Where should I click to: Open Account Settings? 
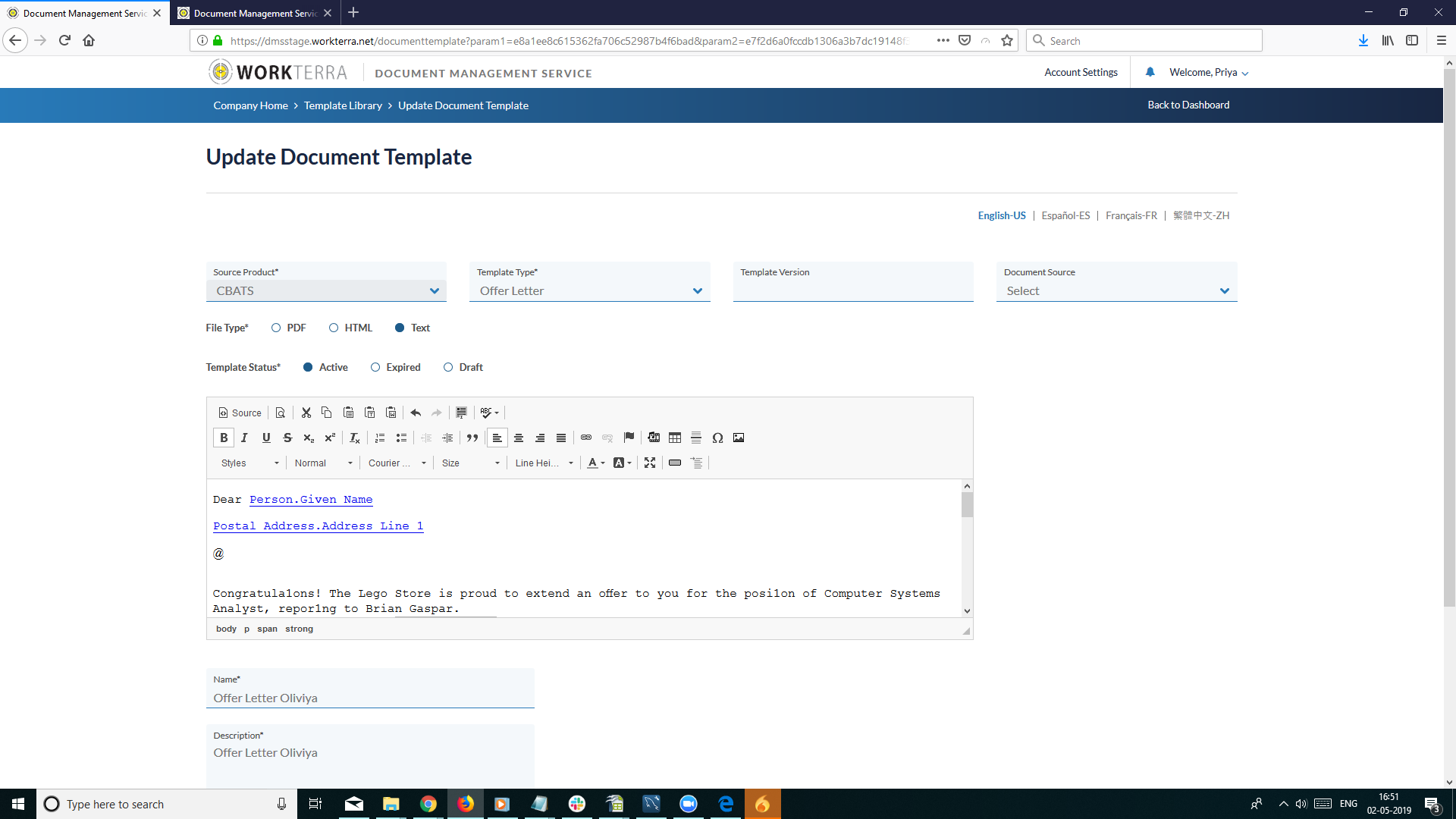pos(1081,72)
